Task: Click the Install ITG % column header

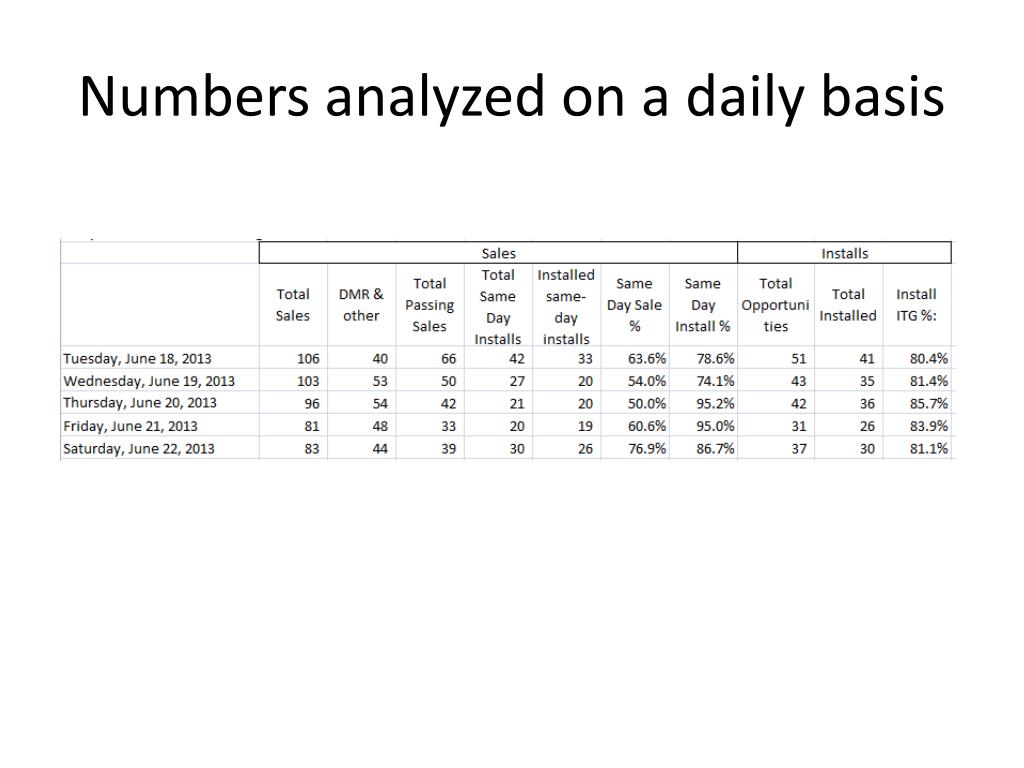Action: (916, 305)
